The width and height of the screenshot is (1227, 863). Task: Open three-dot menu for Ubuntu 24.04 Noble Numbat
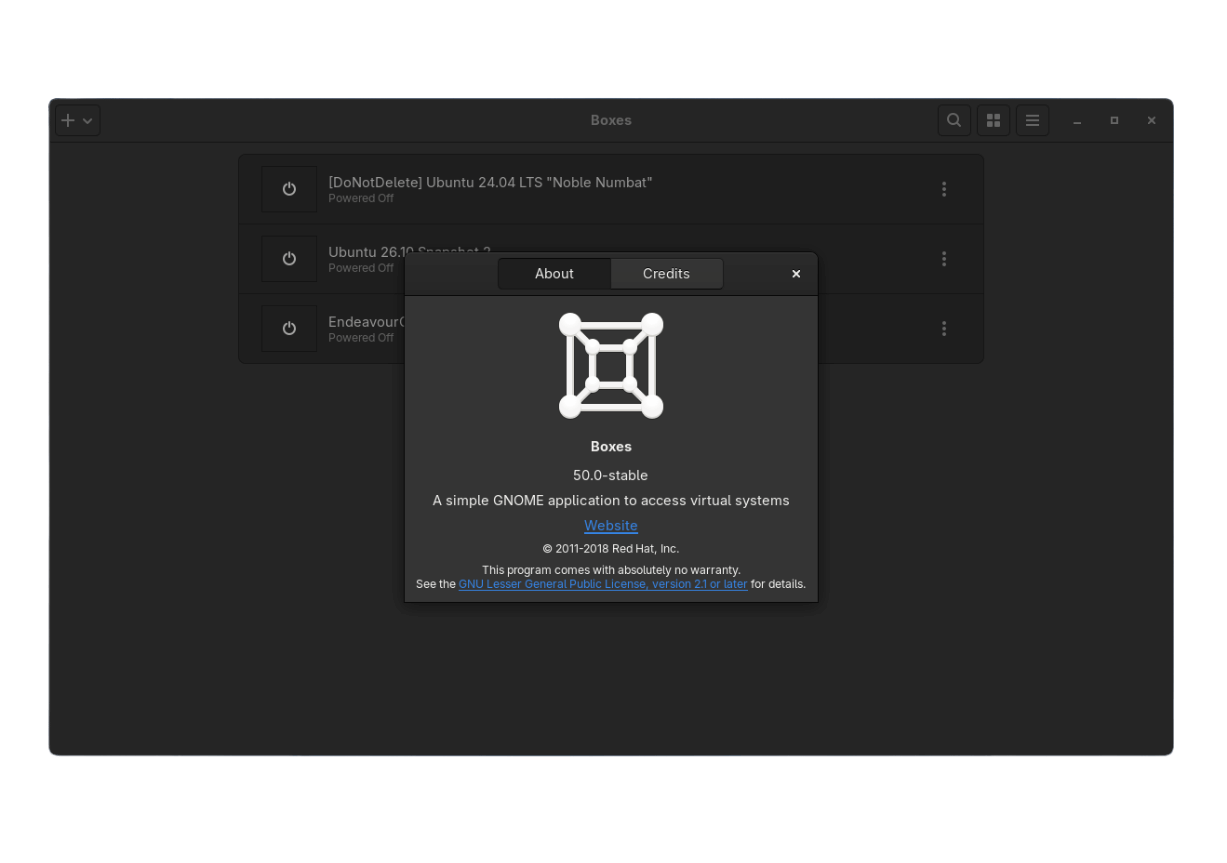click(943, 189)
